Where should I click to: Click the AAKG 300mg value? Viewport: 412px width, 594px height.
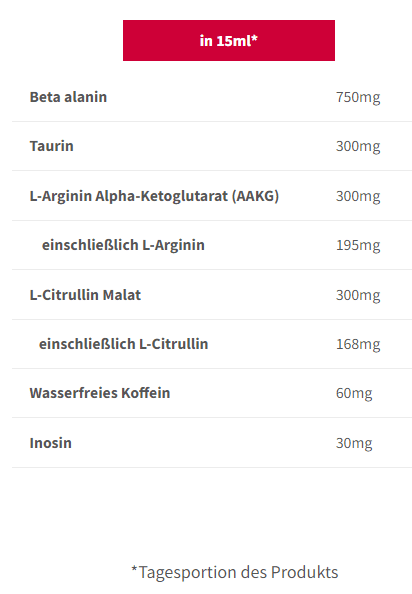358,197
